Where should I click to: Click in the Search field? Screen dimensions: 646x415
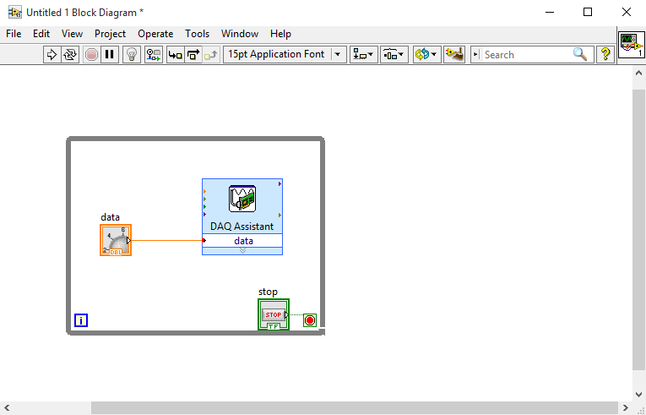tap(527, 55)
